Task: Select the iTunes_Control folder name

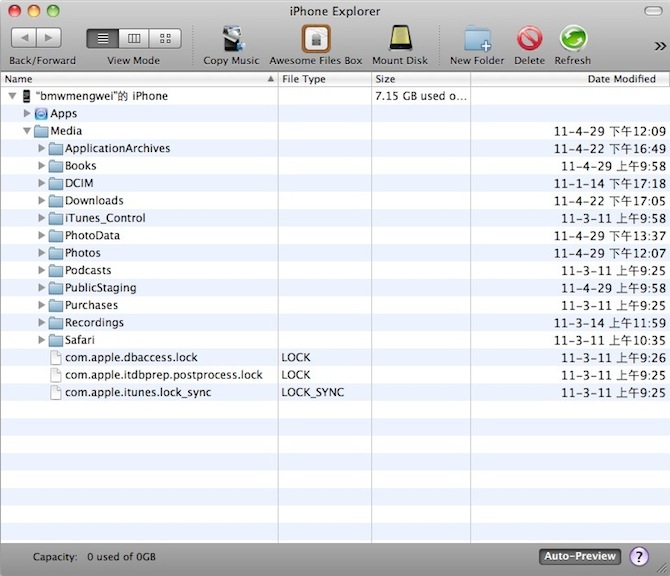Action: [105, 218]
